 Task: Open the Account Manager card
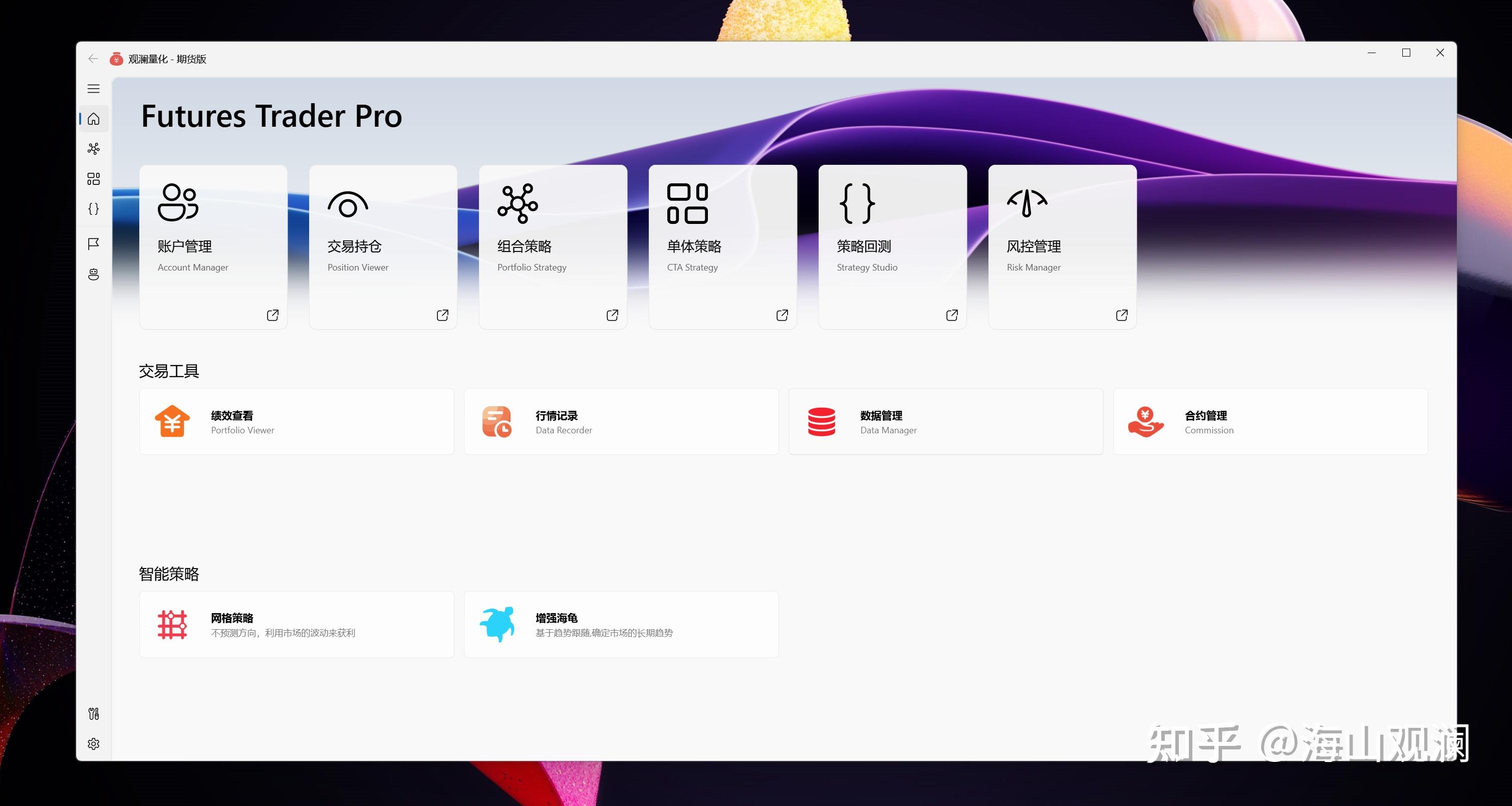[x=213, y=246]
